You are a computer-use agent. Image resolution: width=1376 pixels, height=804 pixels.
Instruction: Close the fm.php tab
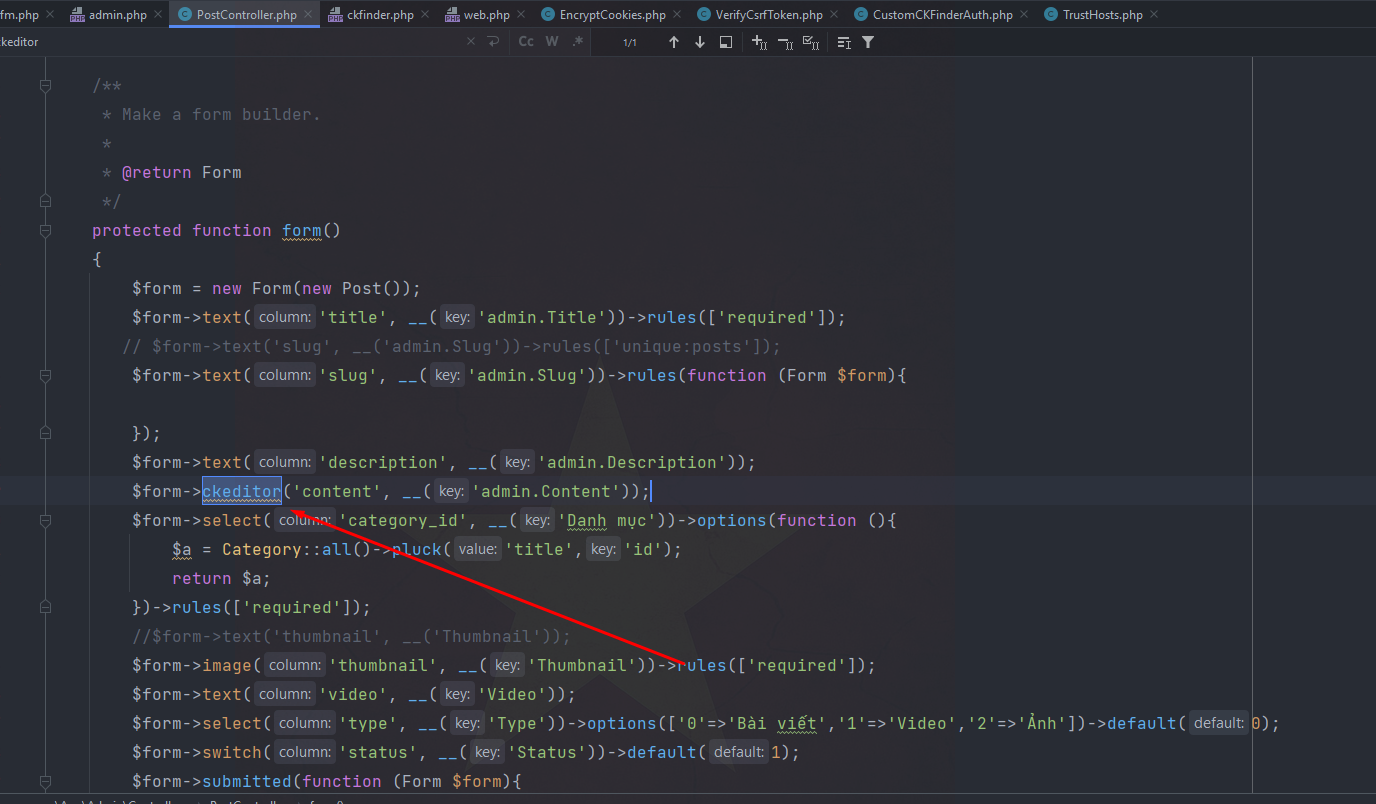[52, 15]
